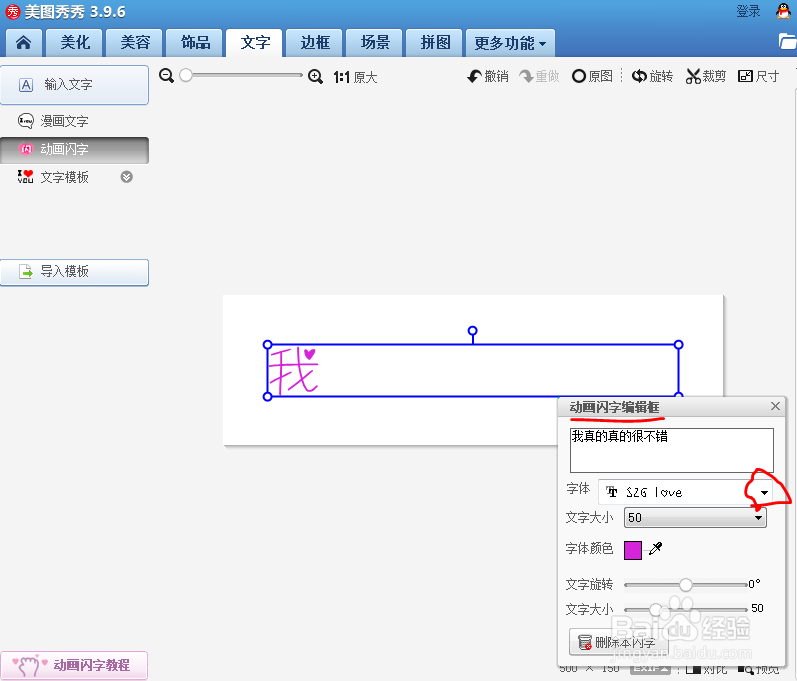Viewport: 797px width, 681px height.
Task: Switch to the 饰品 tab
Action: click(195, 43)
